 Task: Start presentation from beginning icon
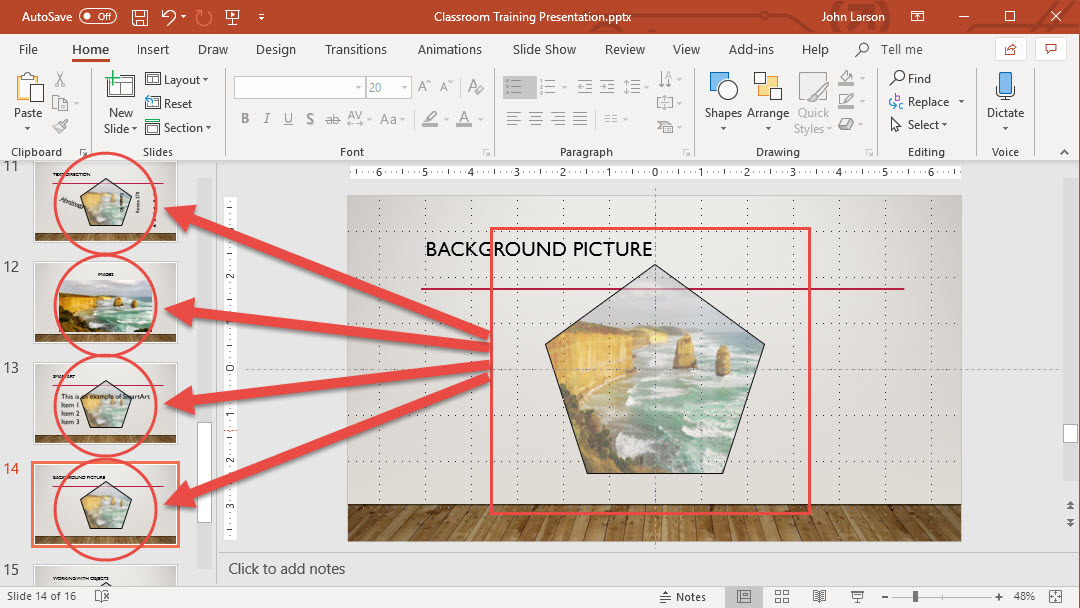[233, 17]
